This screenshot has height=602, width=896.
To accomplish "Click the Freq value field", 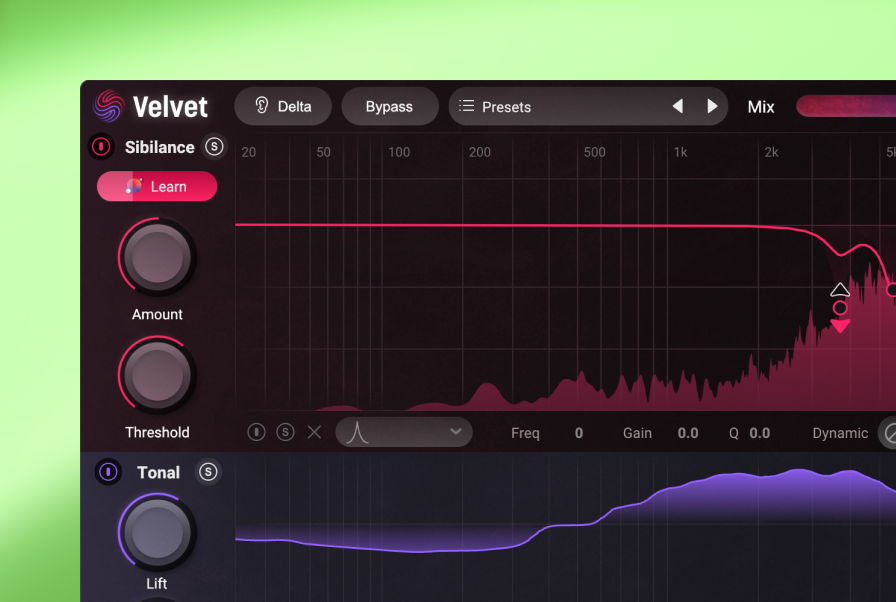I will click(x=578, y=433).
